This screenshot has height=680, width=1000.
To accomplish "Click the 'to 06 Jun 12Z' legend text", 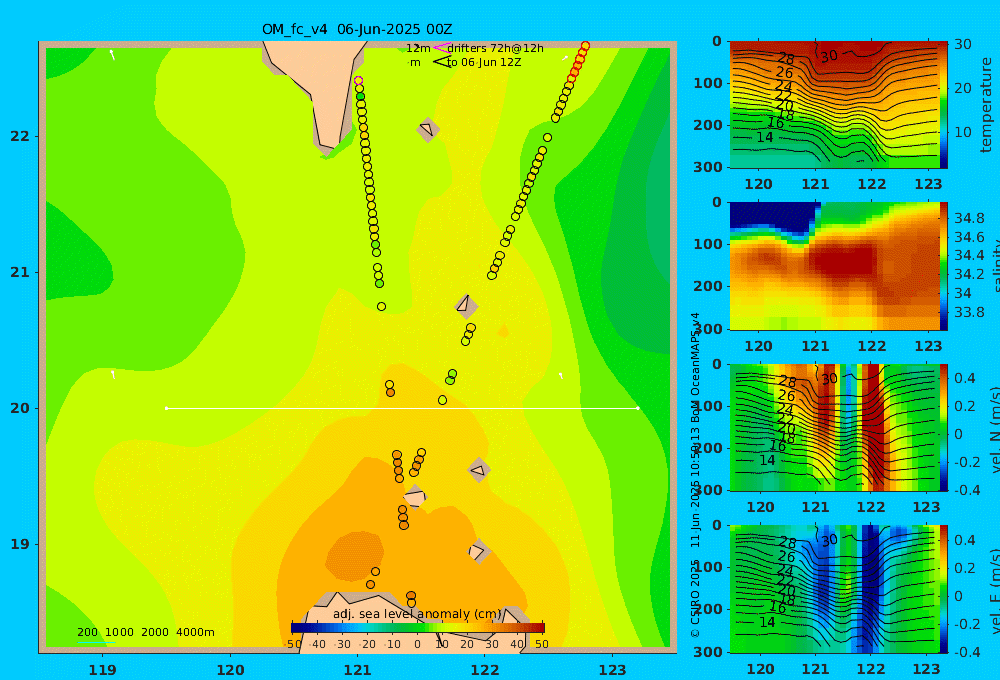I will point(484,63).
